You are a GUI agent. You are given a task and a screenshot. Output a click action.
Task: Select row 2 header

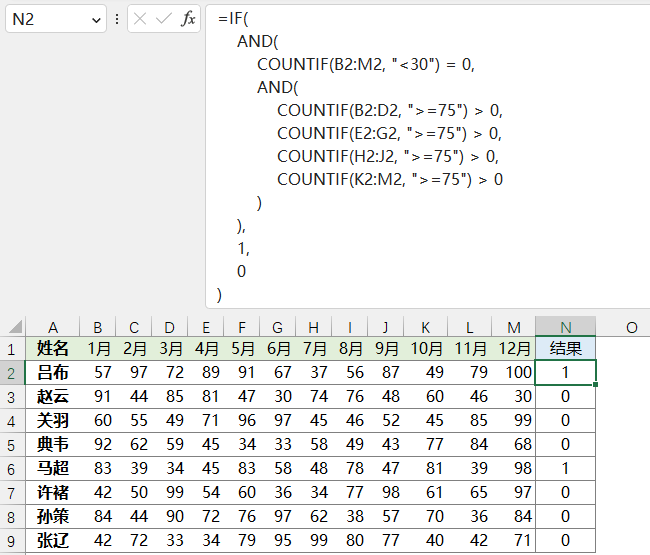click(x=11, y=373)
